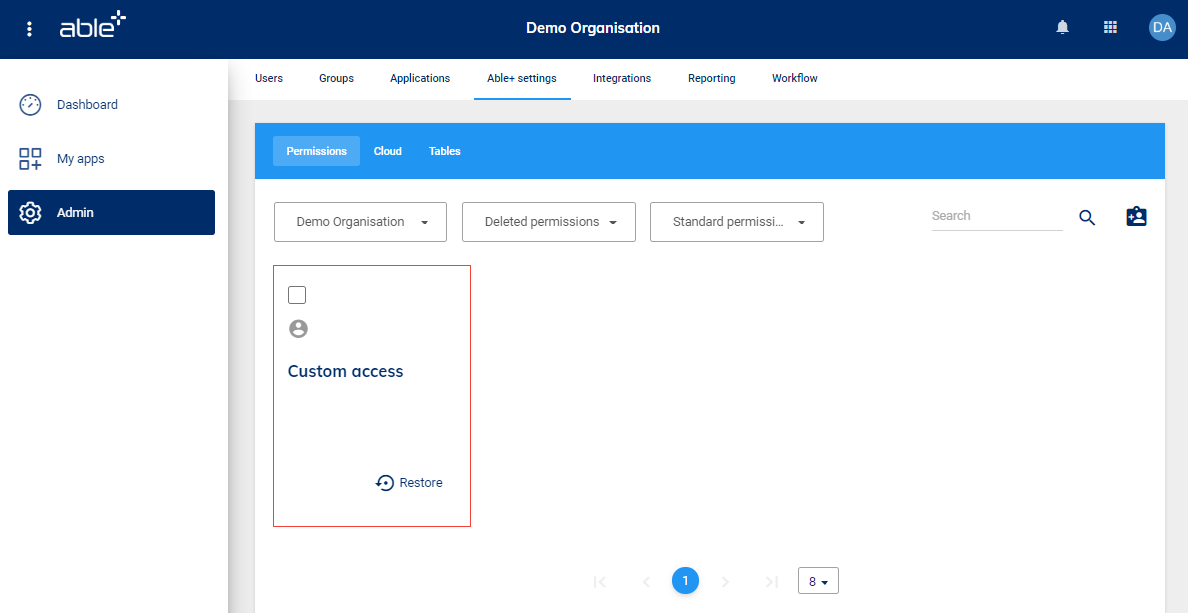Restore the Custom access permission

[x=410, y=483]
